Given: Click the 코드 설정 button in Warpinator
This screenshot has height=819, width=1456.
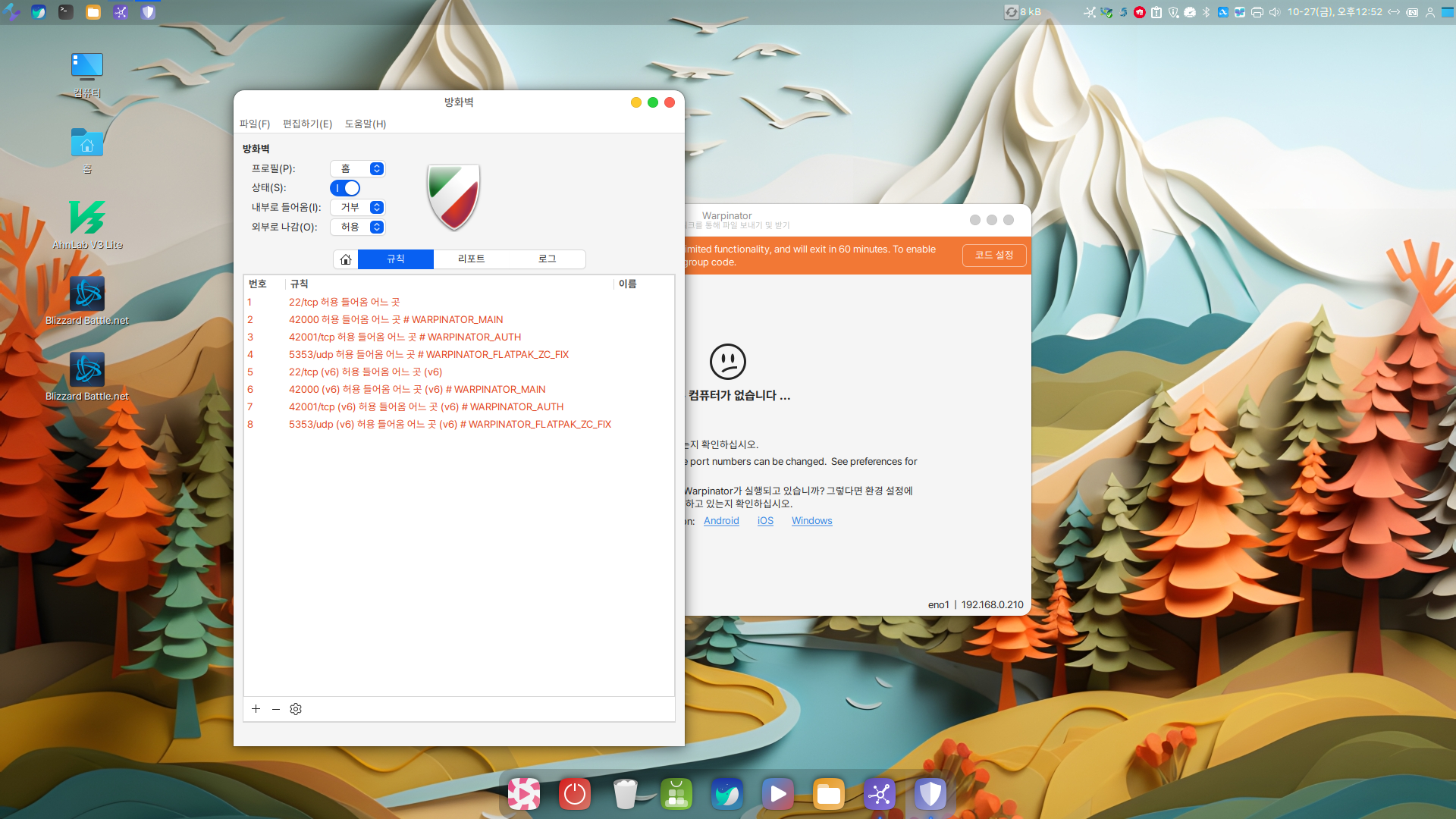Looking at the screenshot, I should coord(993,256).
